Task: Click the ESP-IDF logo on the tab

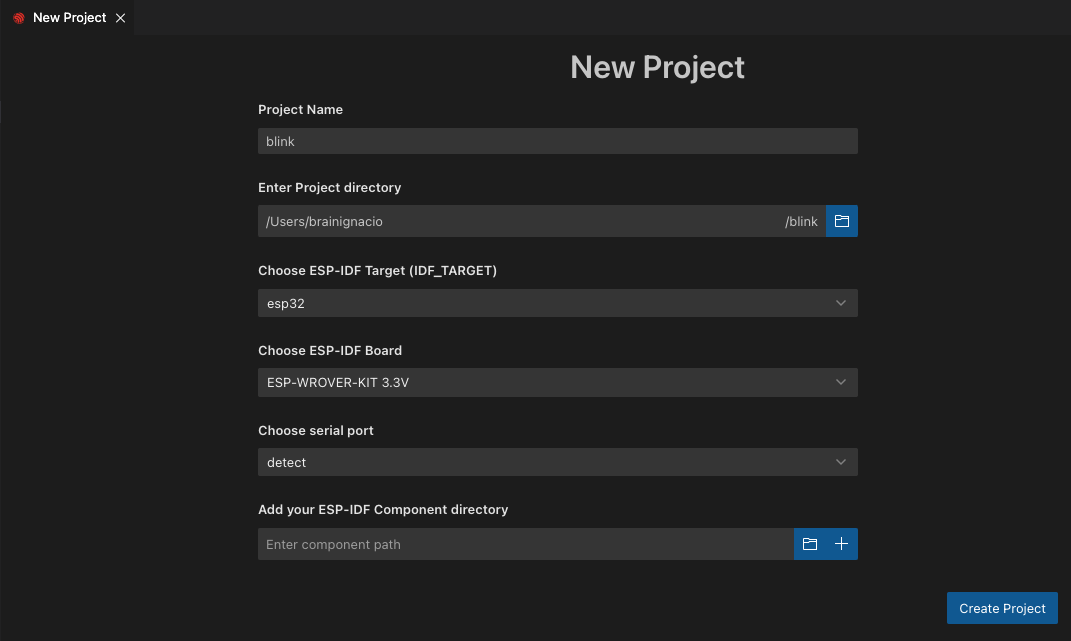Action: [x=17, y=17]
